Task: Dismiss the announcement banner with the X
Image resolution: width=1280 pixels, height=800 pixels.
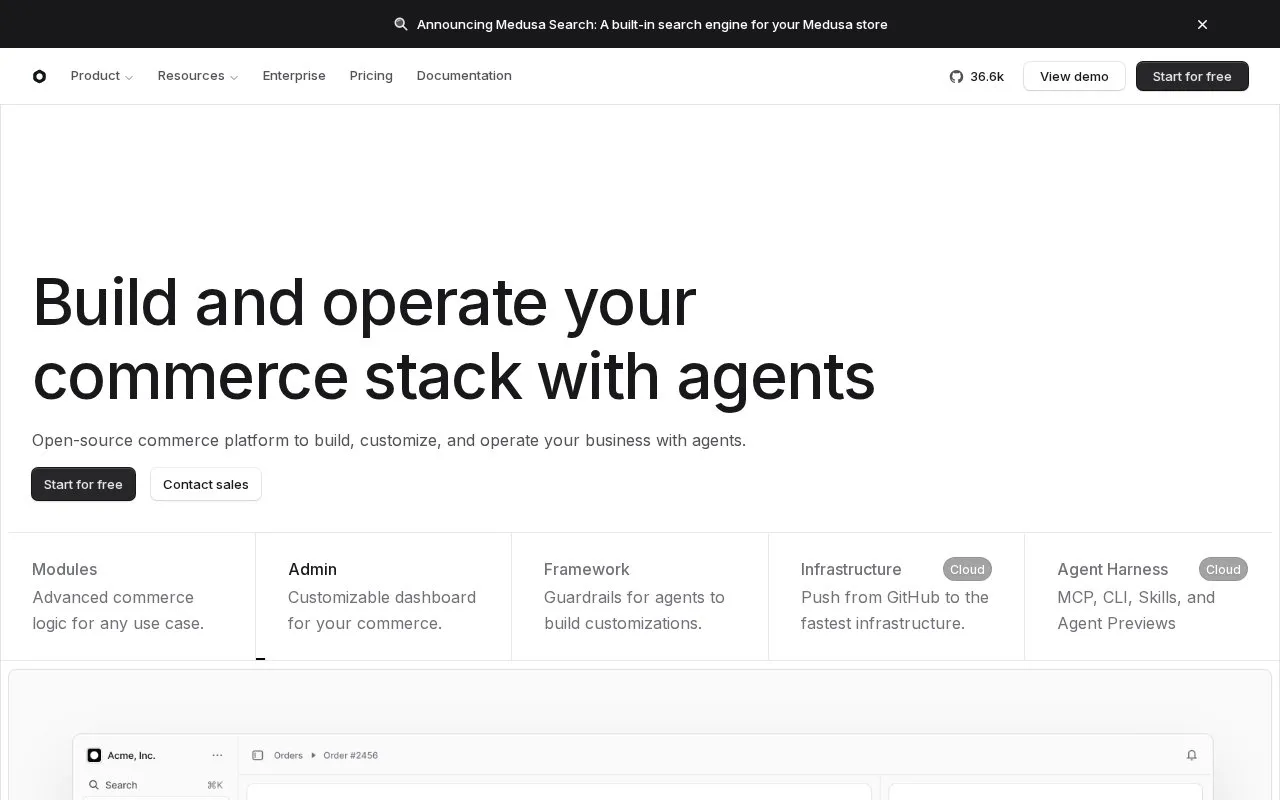Action: point(1202,24)
